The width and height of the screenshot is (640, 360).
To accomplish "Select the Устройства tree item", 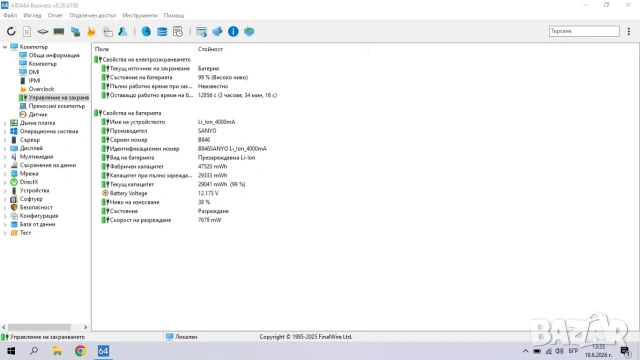I will point(34,191).
